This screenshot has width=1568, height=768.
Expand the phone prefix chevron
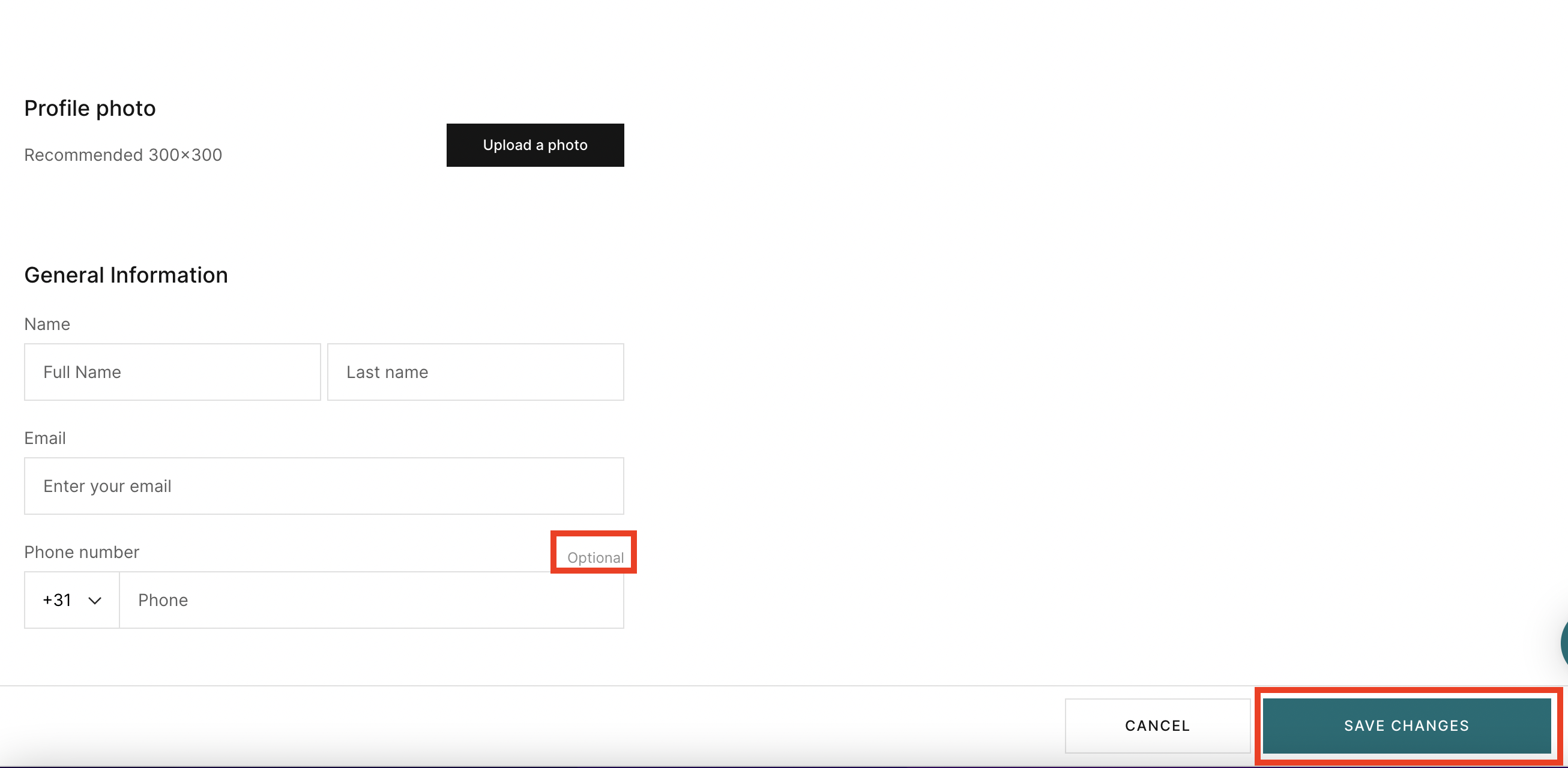pos(95,601)
